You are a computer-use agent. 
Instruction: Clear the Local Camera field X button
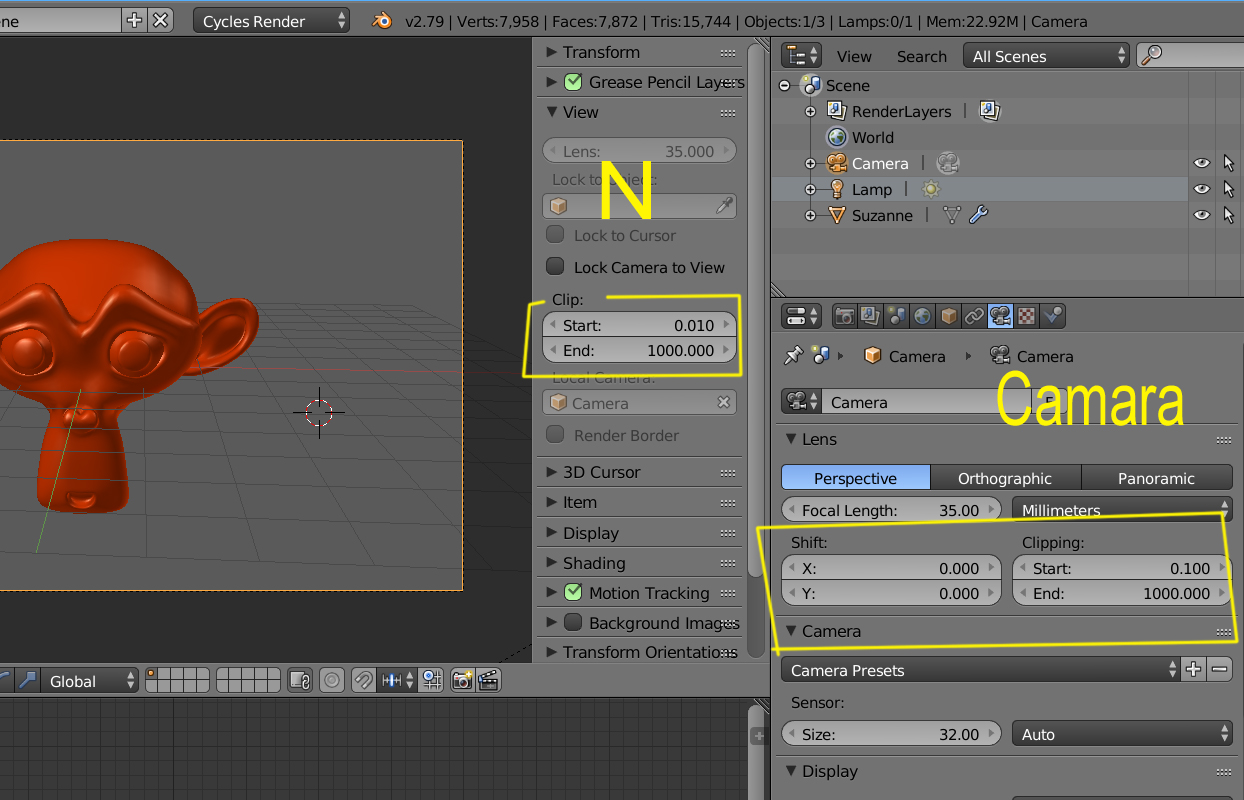(724, 403)
